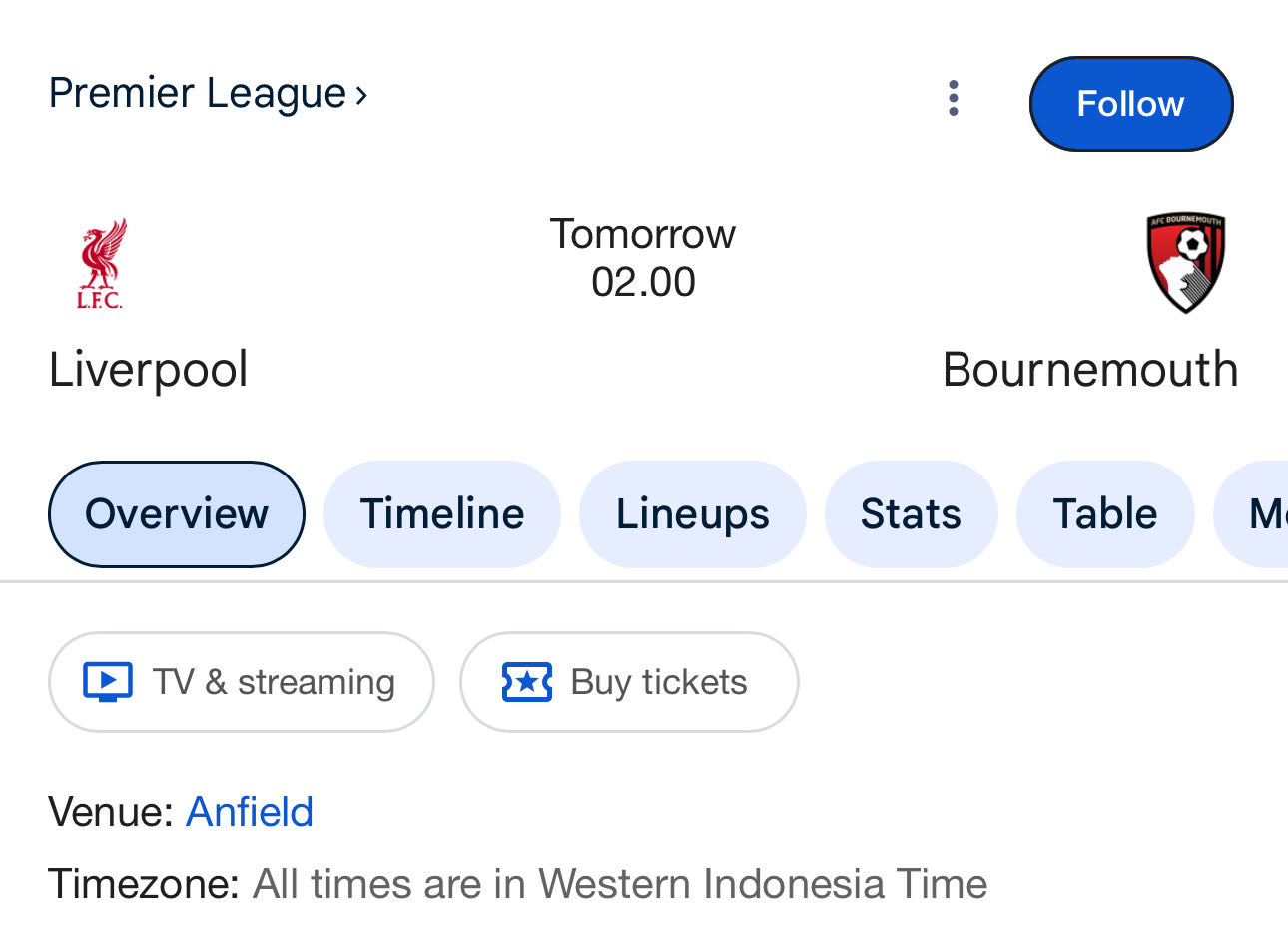Open the Premier League heading link
Screen dimensions: 1288x950
[198, 94]
